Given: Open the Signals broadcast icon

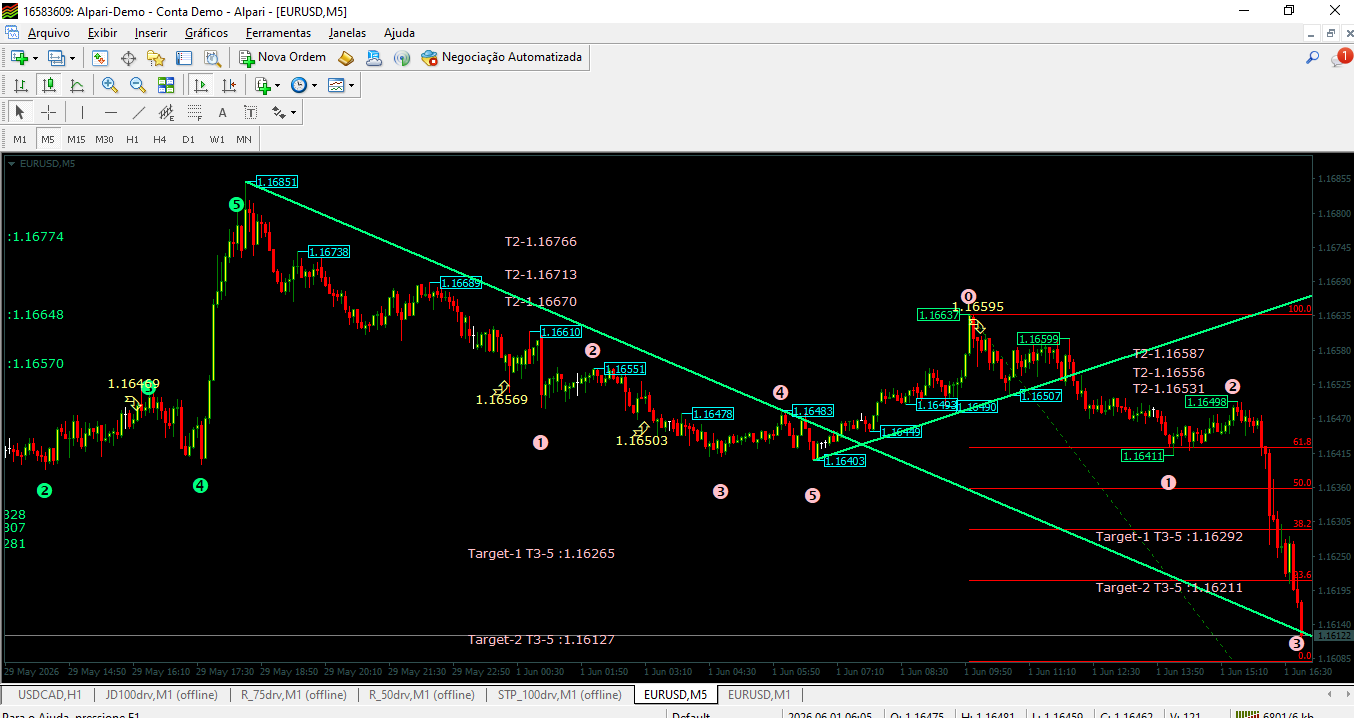Looking at the screenshot, I should pyautogui.click(x=402, y=58).
